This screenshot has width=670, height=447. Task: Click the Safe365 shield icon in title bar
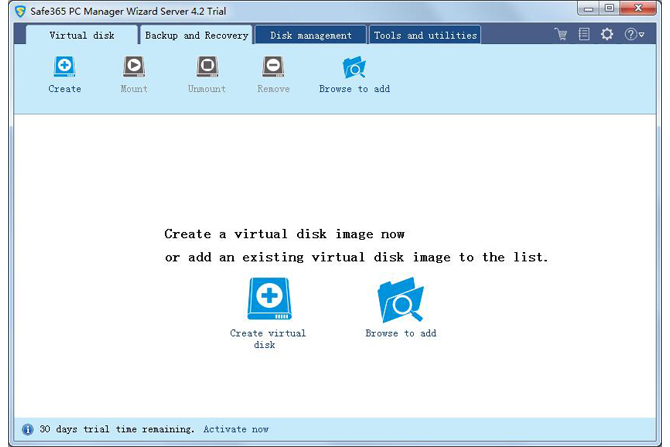[19, 10]
